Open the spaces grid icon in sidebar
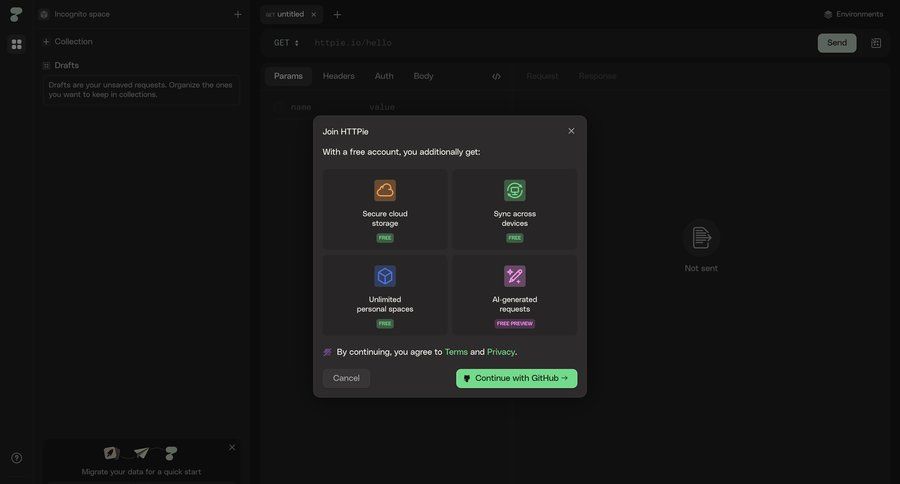The height and width of the screenshot is (484, 900). (x=17, y=44)
